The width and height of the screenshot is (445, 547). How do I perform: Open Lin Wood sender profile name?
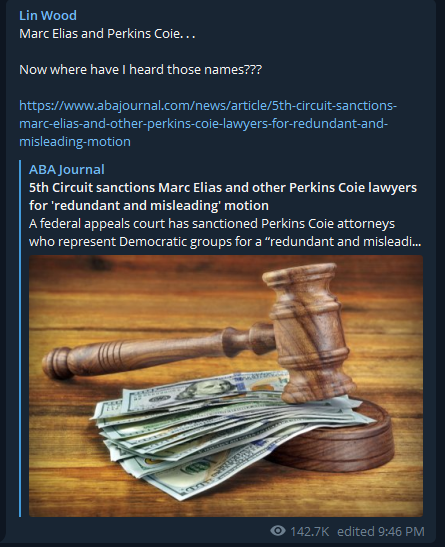tap(48, 16)
